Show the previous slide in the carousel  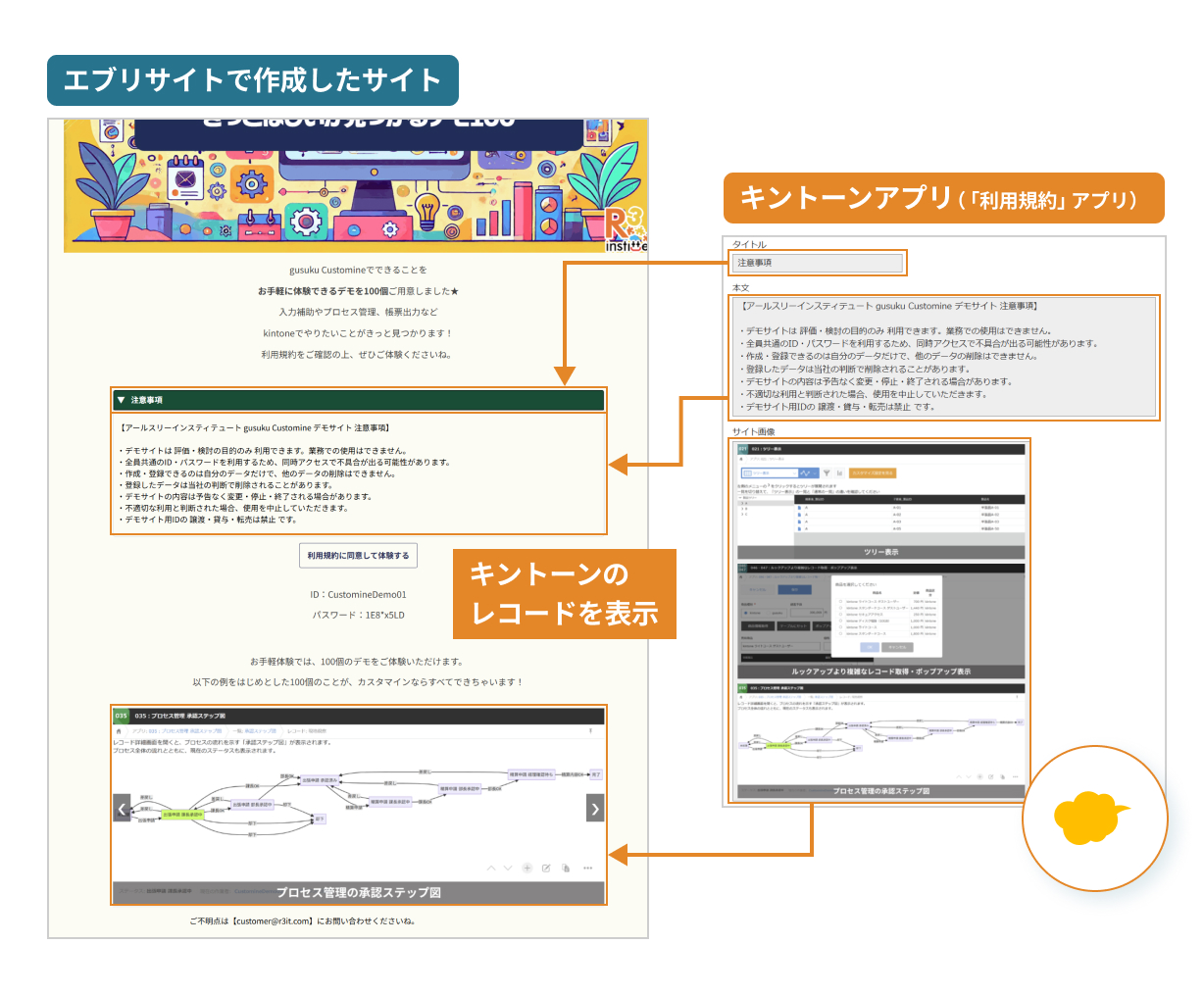coord(123,808)
